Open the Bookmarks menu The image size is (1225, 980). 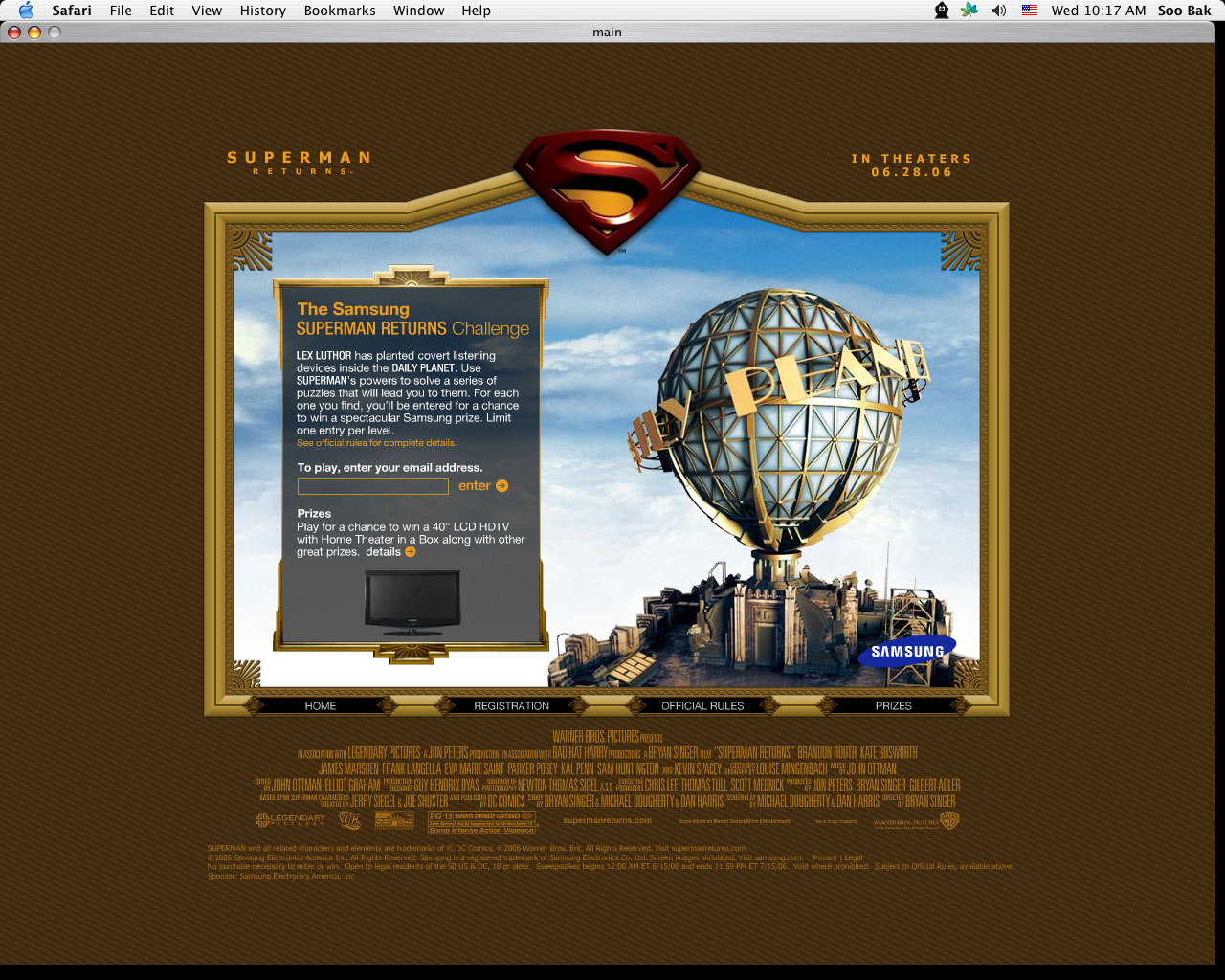point(340,11)
